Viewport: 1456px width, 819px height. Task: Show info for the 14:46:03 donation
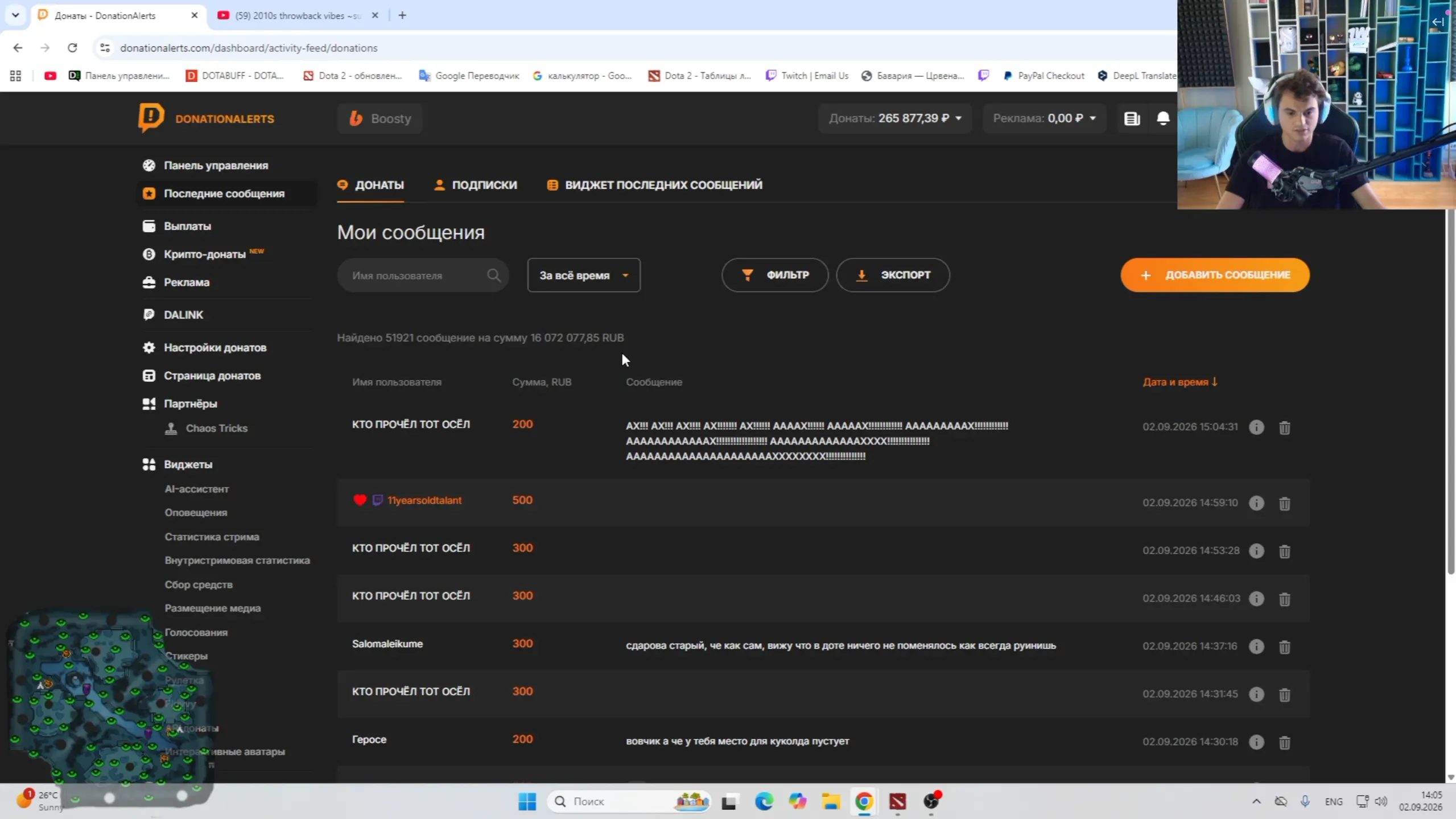coord(1256,599)
